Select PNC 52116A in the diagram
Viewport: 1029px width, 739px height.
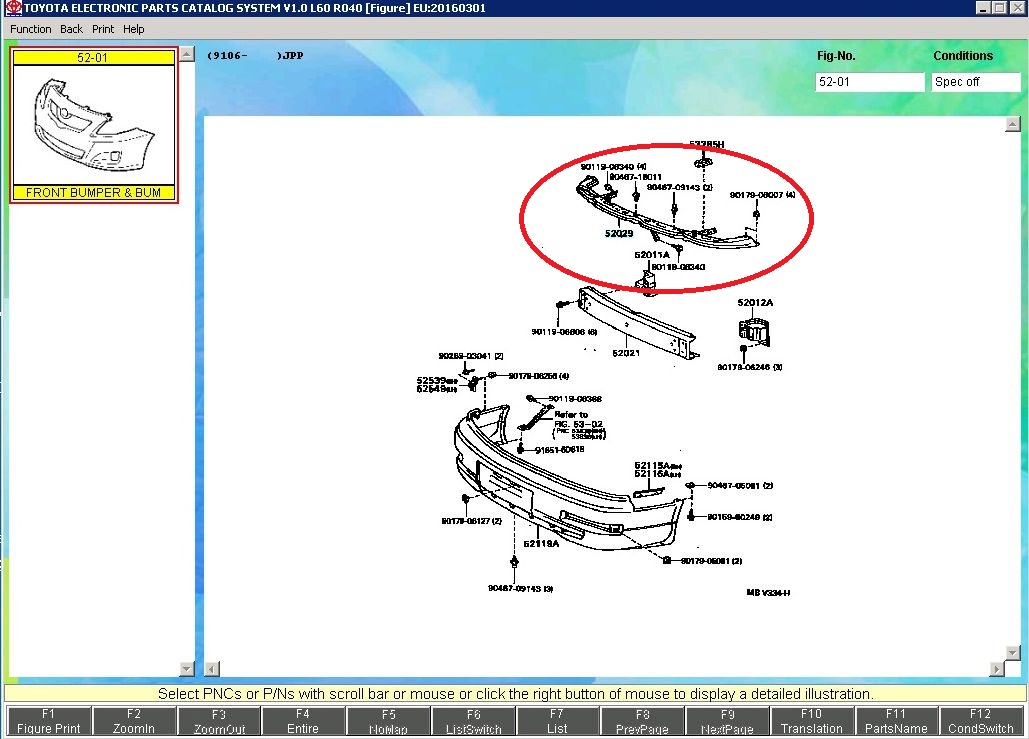[658, 474]
